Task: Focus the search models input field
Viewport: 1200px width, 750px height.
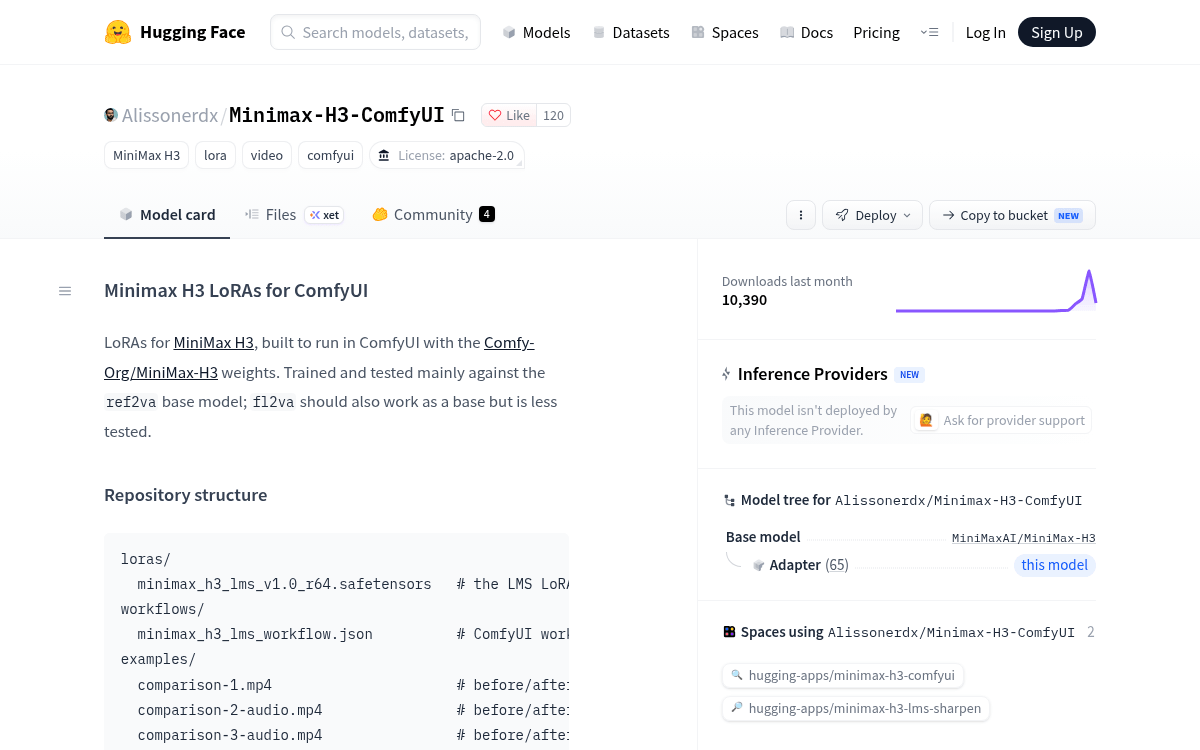Action: click(x=375, y=32)
